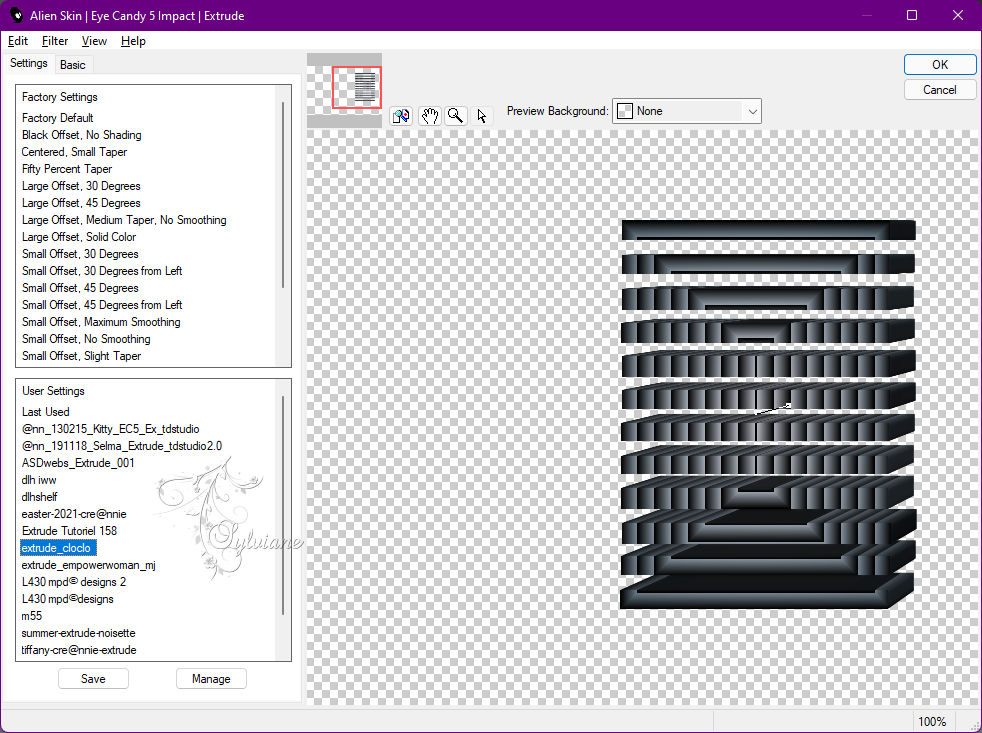This screenshot has height=733, width=982.
Task: Select Small Offset, Slight Taper preset
Action: coord(81,356)
